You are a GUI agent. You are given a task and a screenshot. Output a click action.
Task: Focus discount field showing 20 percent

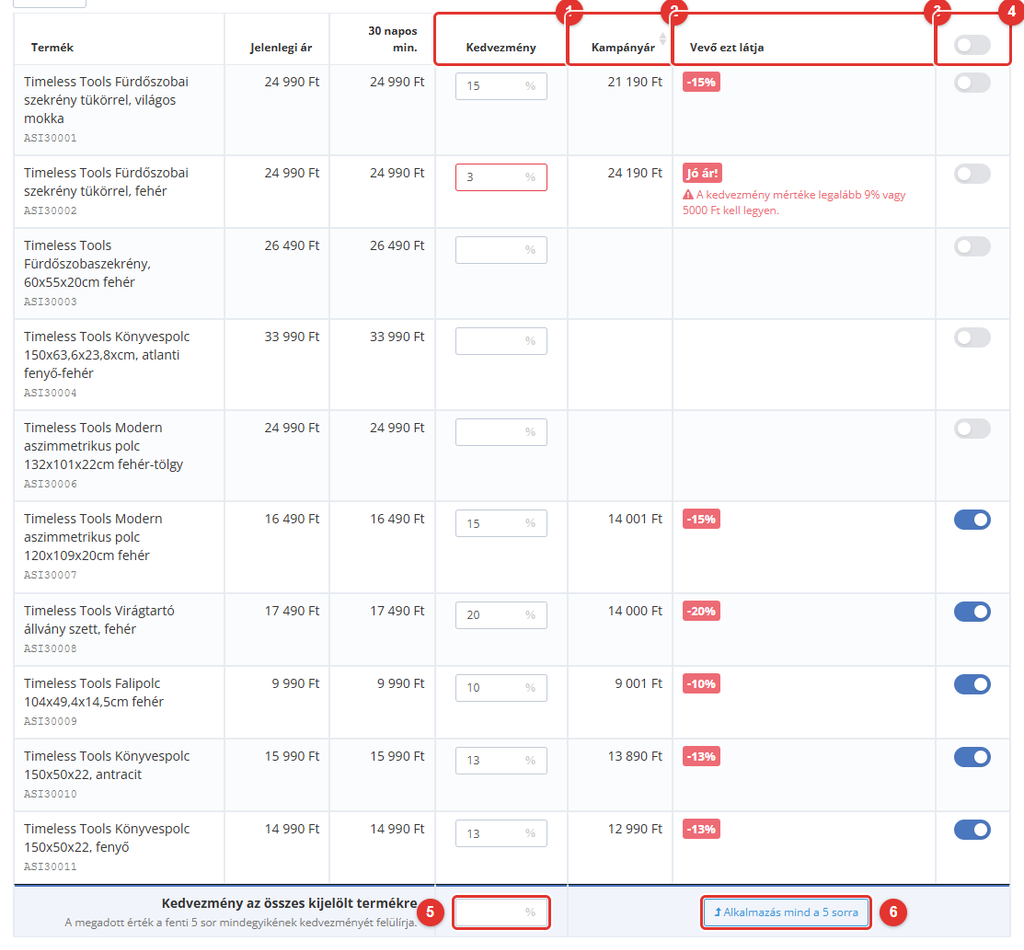coord(501,615)
